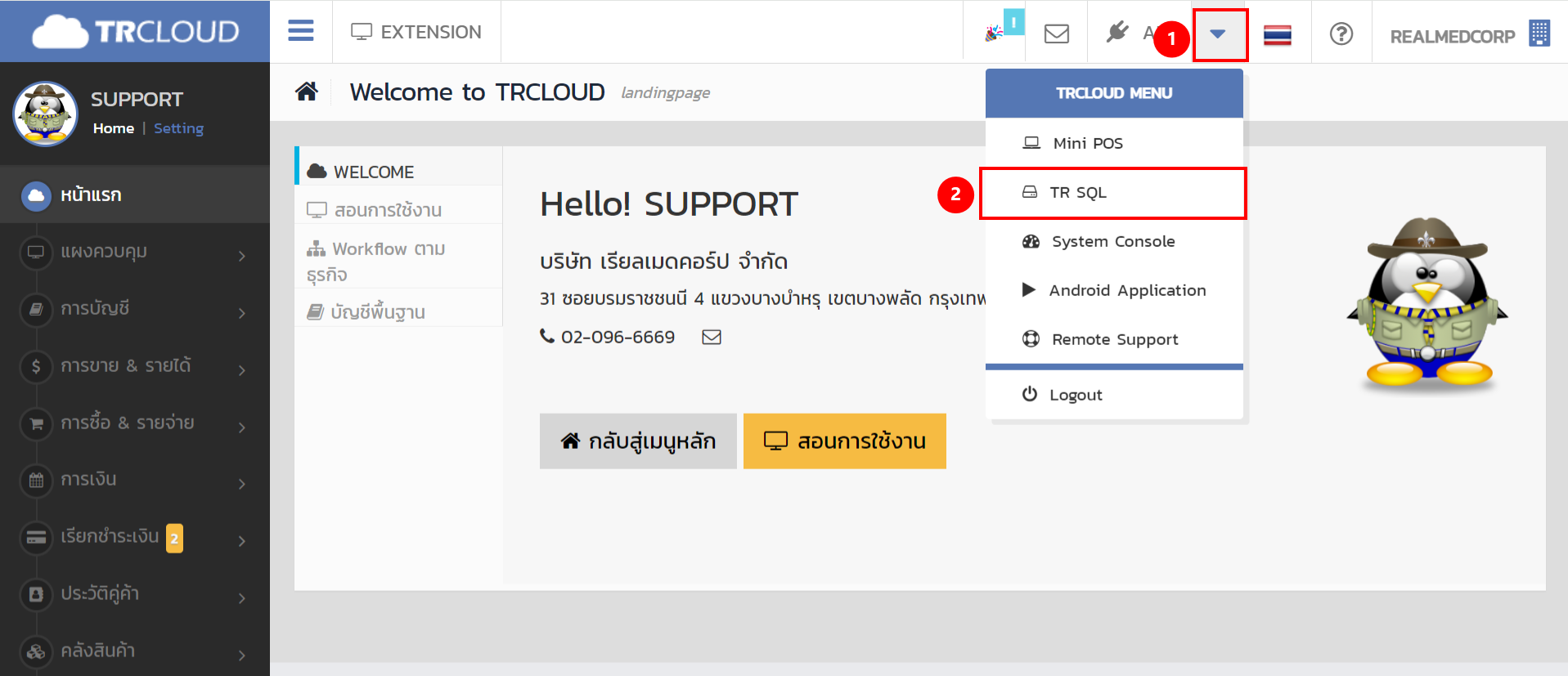Select the WELCOME tab
This screenshot has width=1568, height=676.
pos(398,167)
